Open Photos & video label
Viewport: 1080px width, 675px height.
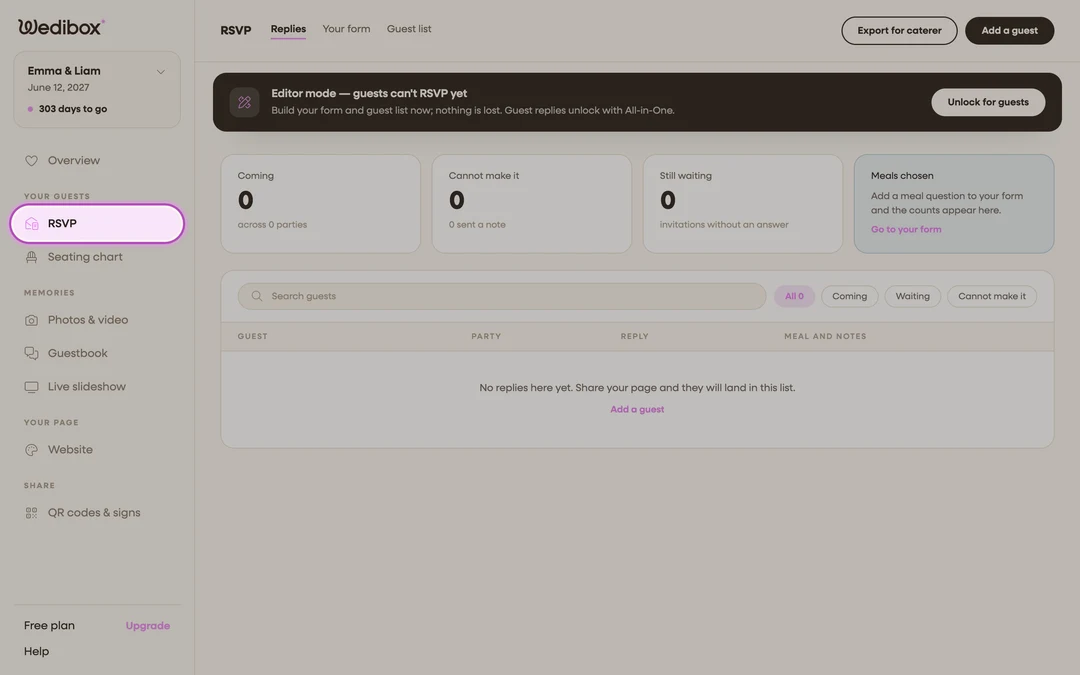point(87,320)
